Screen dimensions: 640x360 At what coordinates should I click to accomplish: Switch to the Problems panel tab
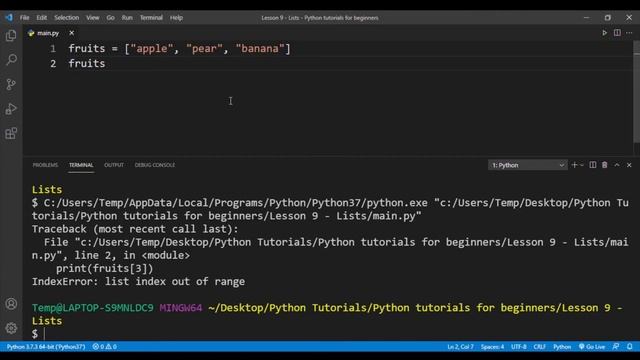(45, 165)
